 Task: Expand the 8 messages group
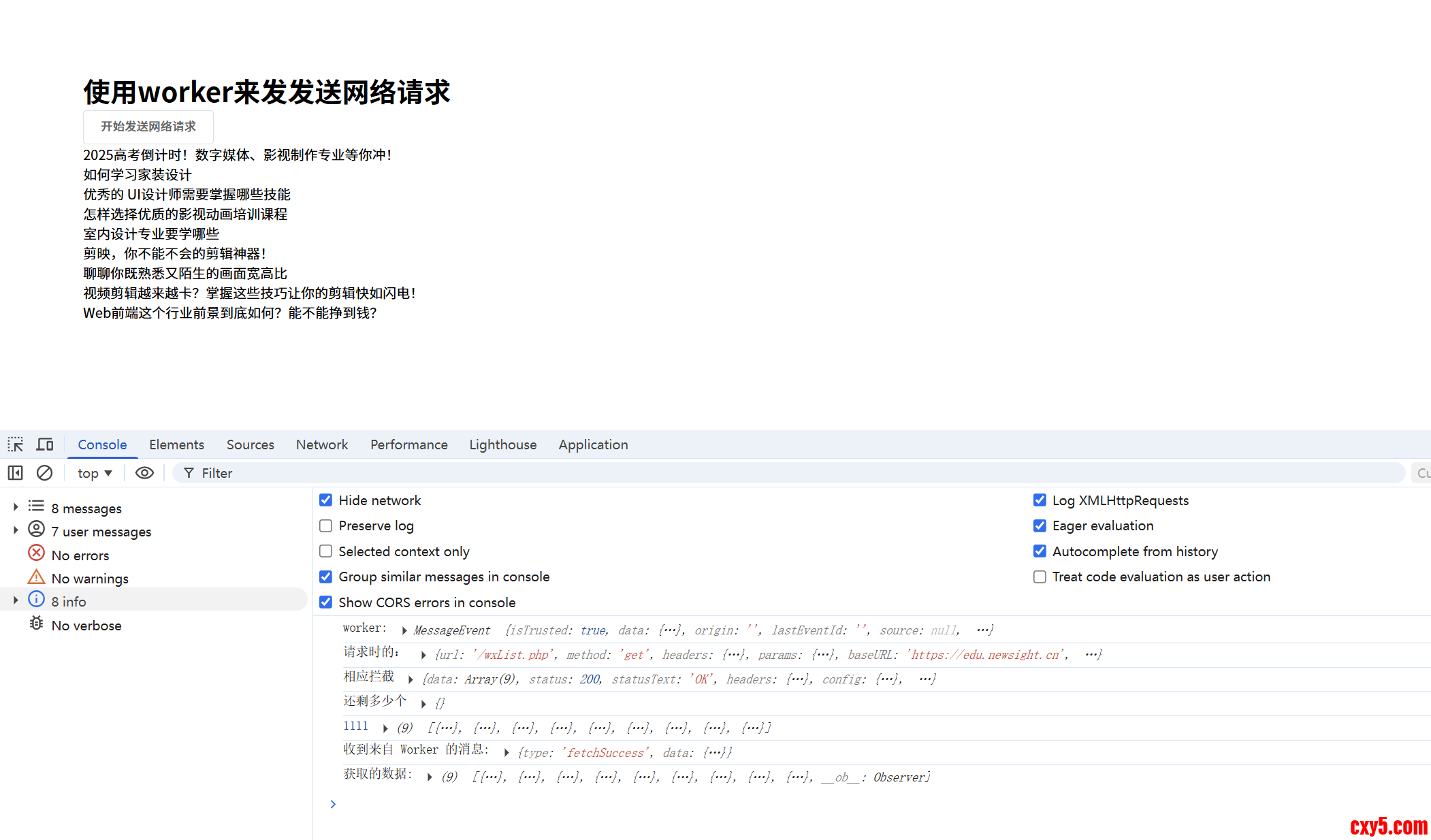(x=16, y=507)
